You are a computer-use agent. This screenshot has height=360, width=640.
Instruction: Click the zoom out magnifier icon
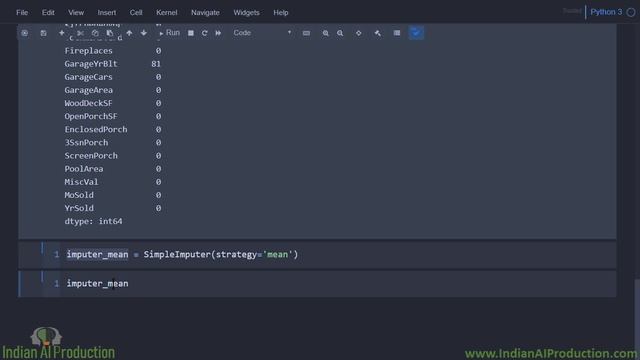pyautogui.click(x=340, y=33)
